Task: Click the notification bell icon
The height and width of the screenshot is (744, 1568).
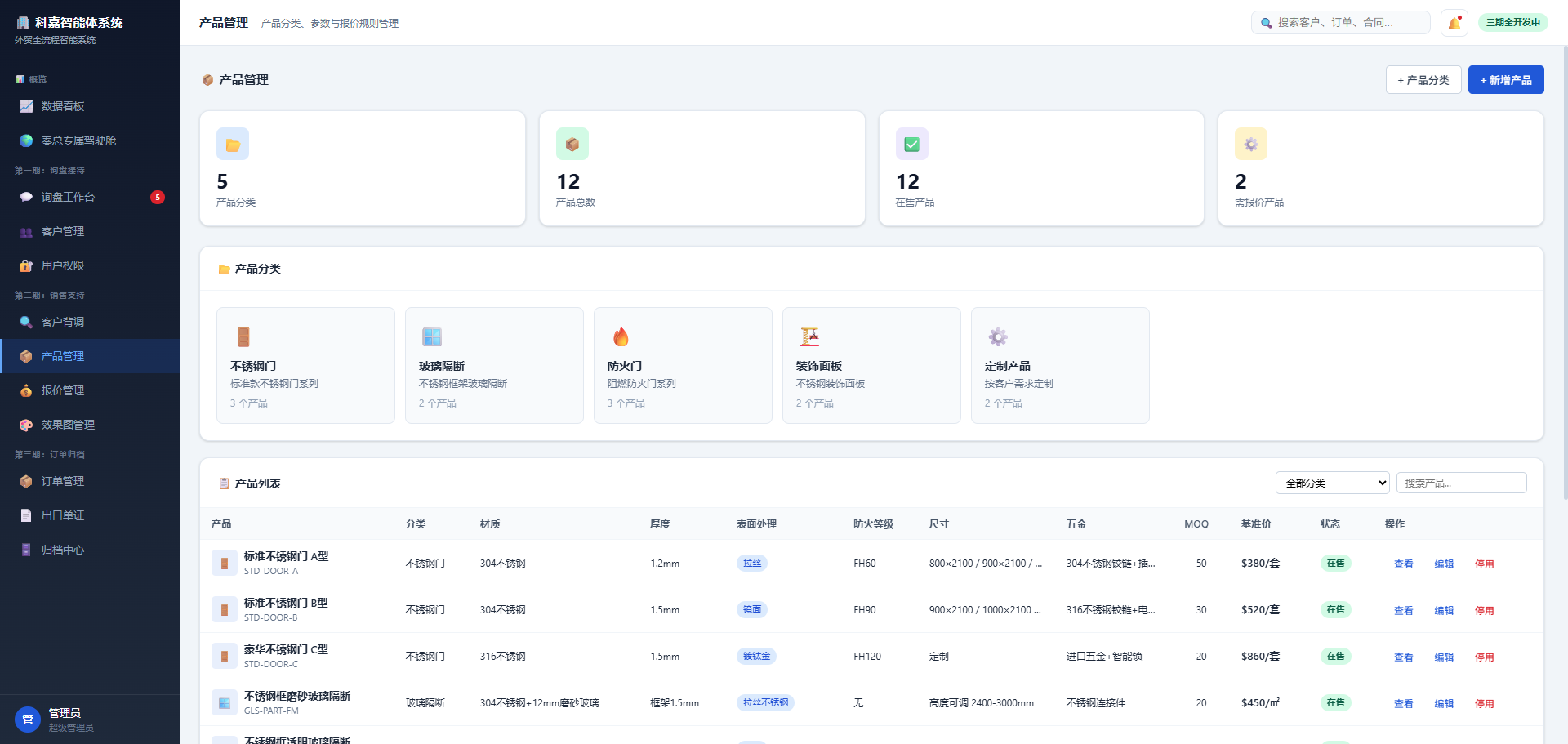Action: [x=1454, y=23]
